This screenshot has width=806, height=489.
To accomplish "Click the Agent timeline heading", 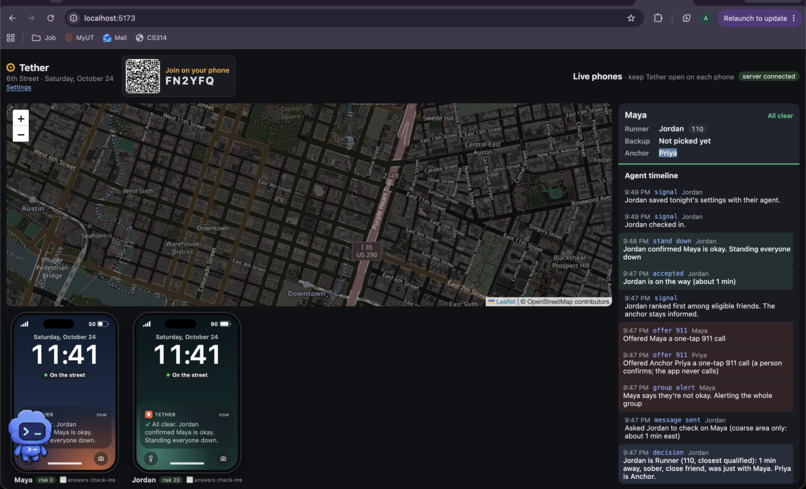I will (651, 175).
